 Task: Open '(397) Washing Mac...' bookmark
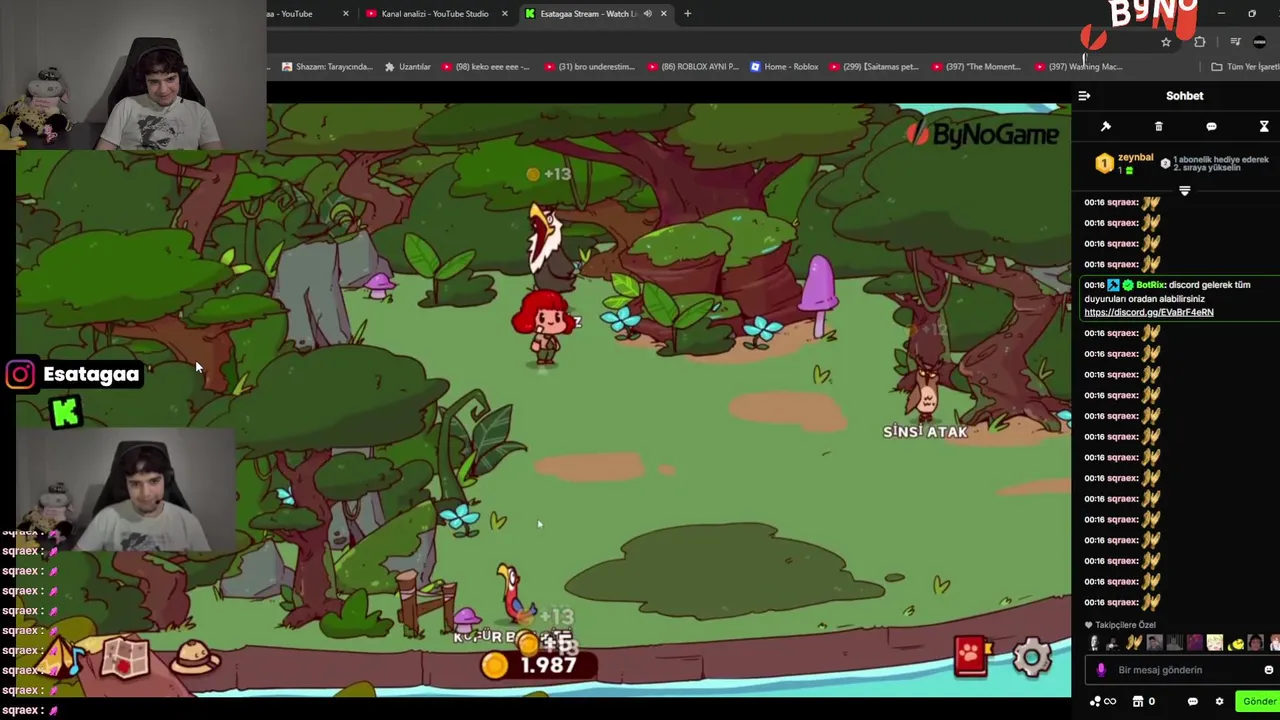tap(1078, 67)
